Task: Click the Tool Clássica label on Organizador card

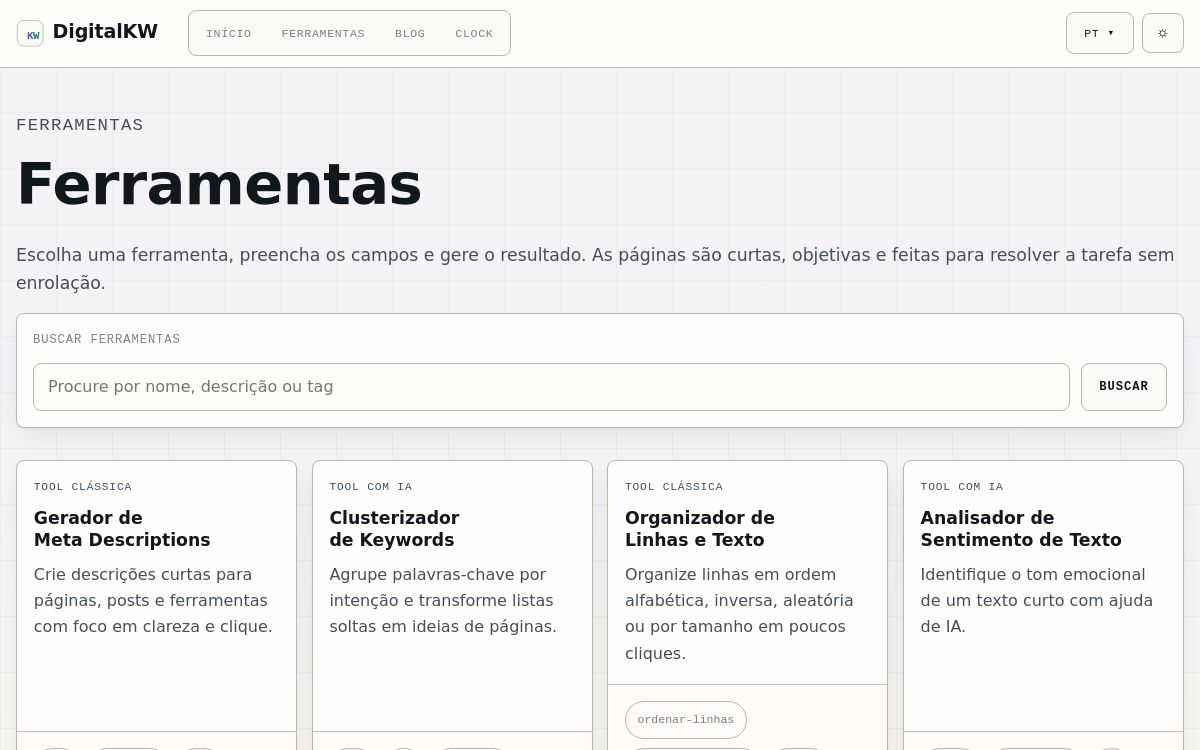Action: [674, 487]
